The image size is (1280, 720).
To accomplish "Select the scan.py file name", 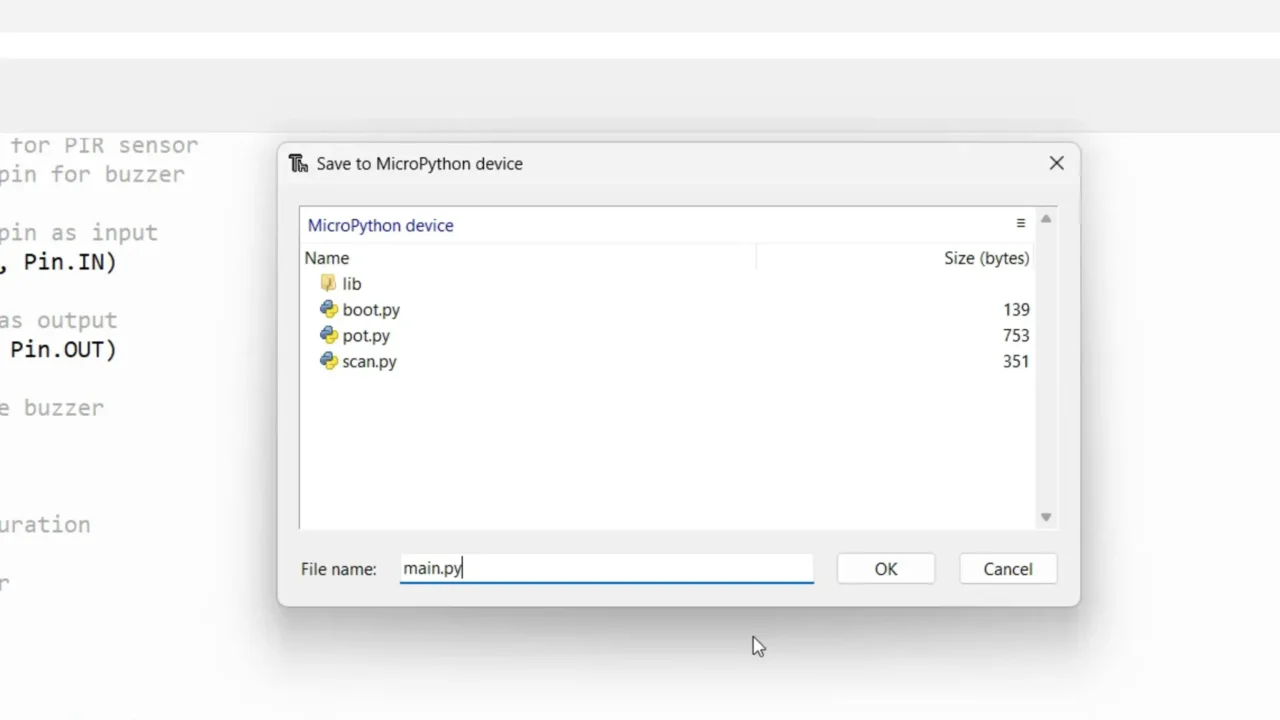I will (x=369, y=362).
